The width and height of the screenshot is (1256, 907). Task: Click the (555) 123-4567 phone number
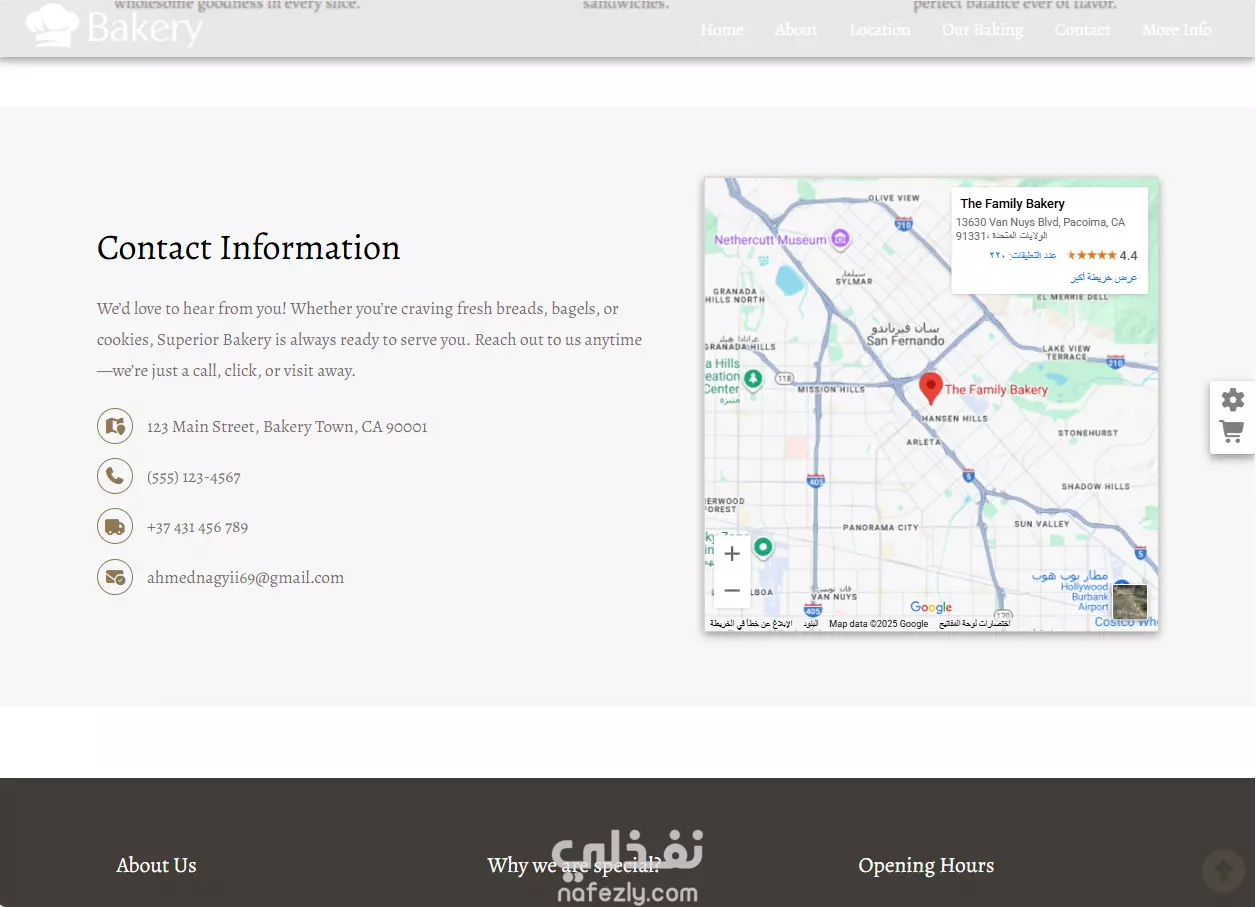tap(194, 477)
